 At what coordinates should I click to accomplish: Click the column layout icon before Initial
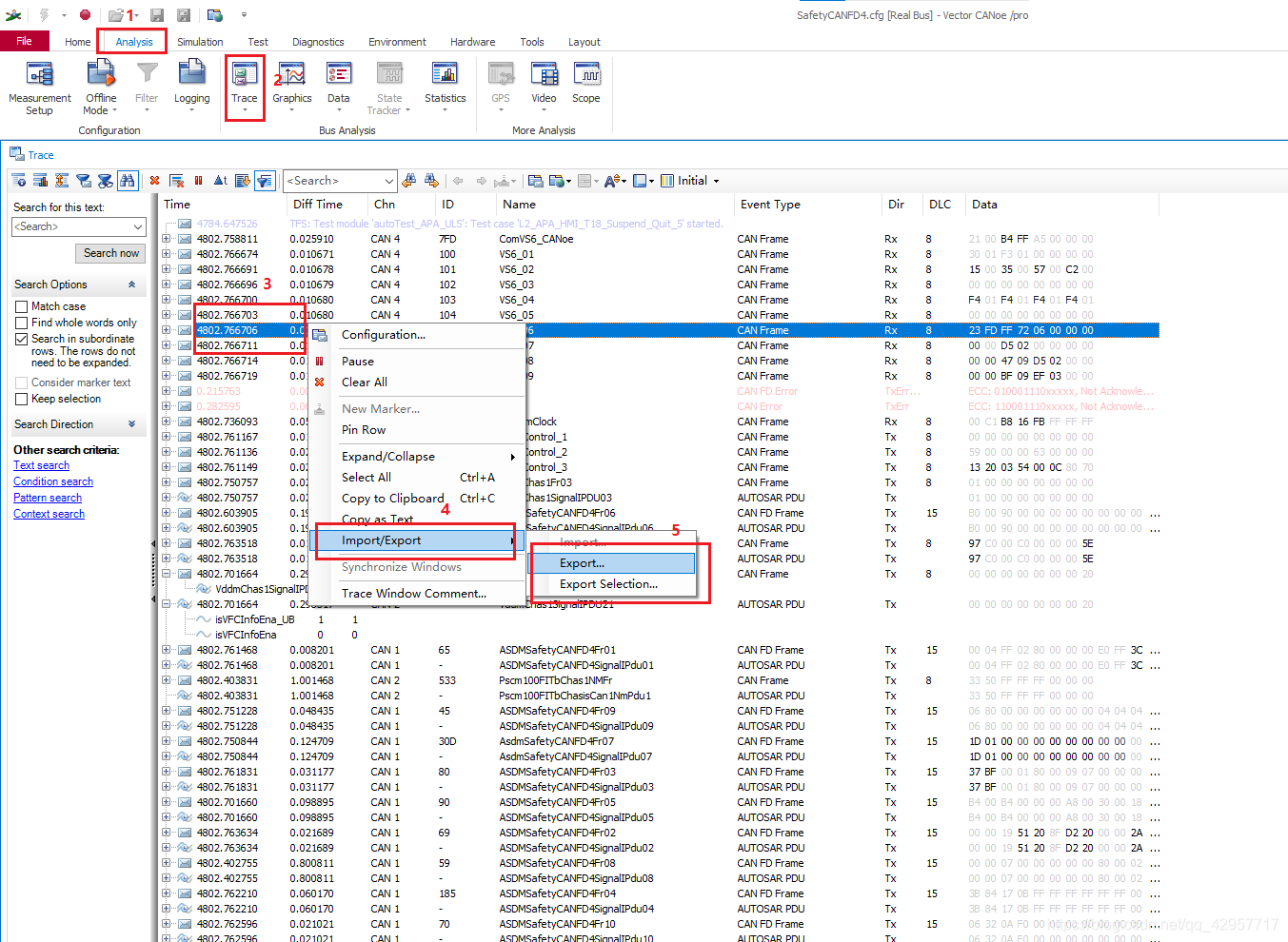[x=667, y=180]
